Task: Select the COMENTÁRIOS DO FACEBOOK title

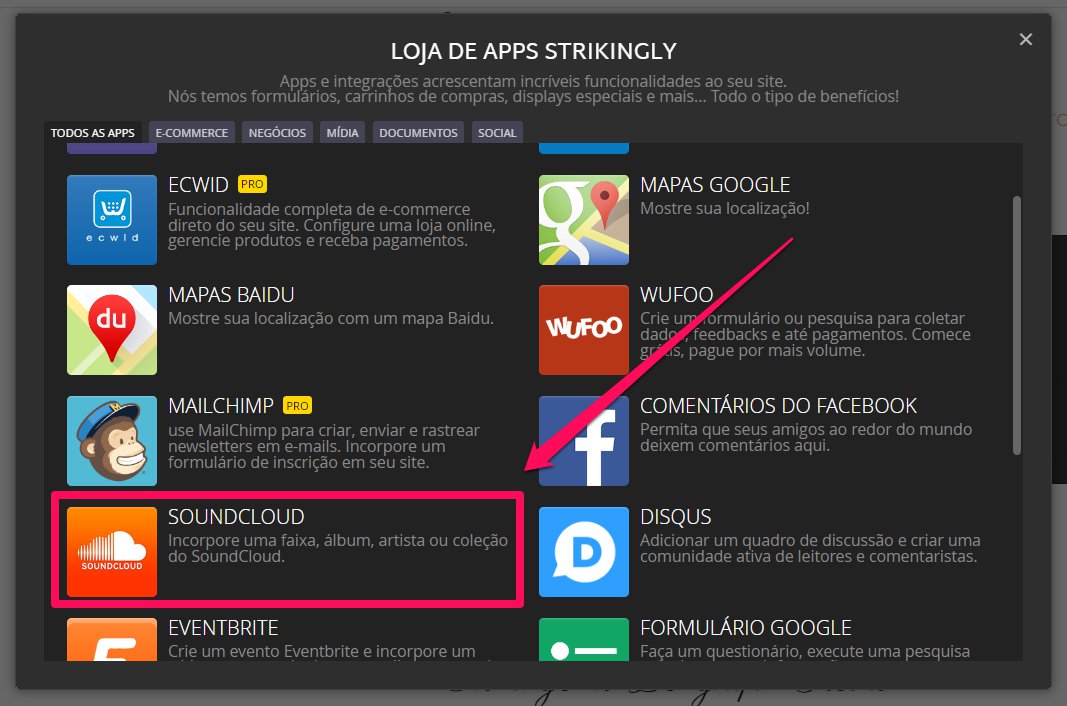Action: point(778,406)
